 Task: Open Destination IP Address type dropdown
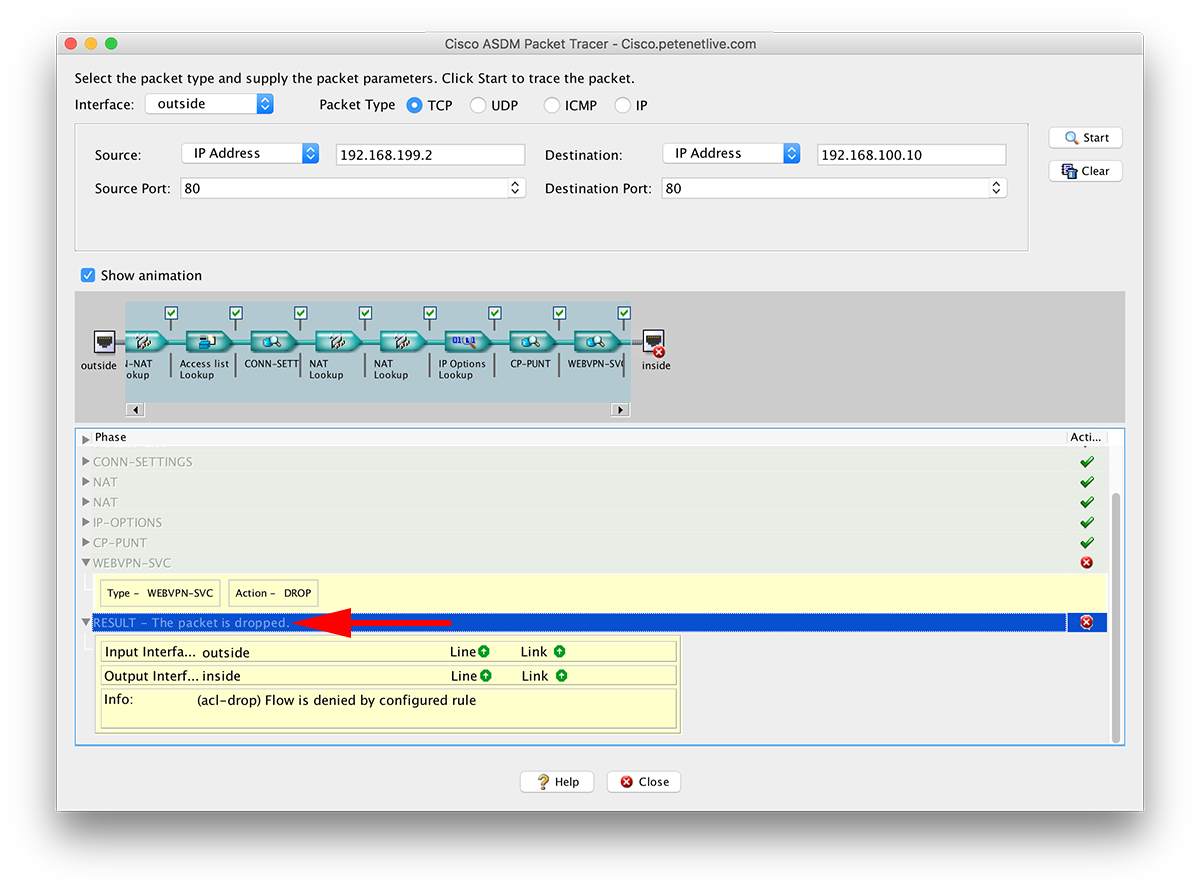pyautogui.click(x=731, y=153)
